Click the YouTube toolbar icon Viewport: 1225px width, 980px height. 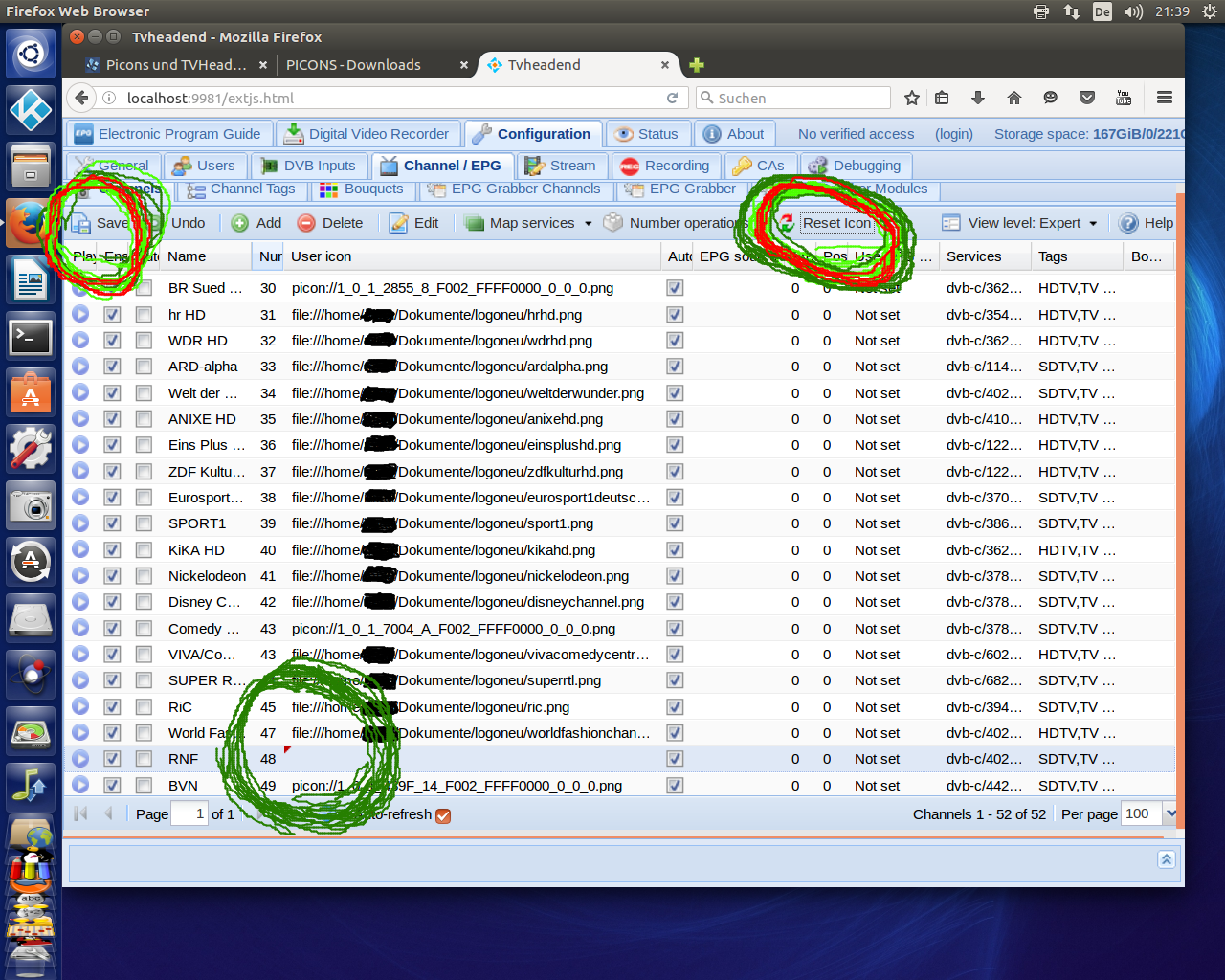click(x=1124, y=98)
